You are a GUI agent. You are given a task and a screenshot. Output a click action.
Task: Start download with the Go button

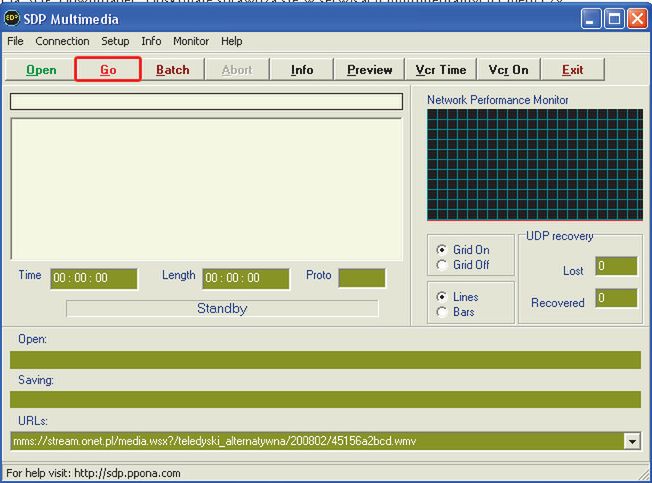[108, 69]
